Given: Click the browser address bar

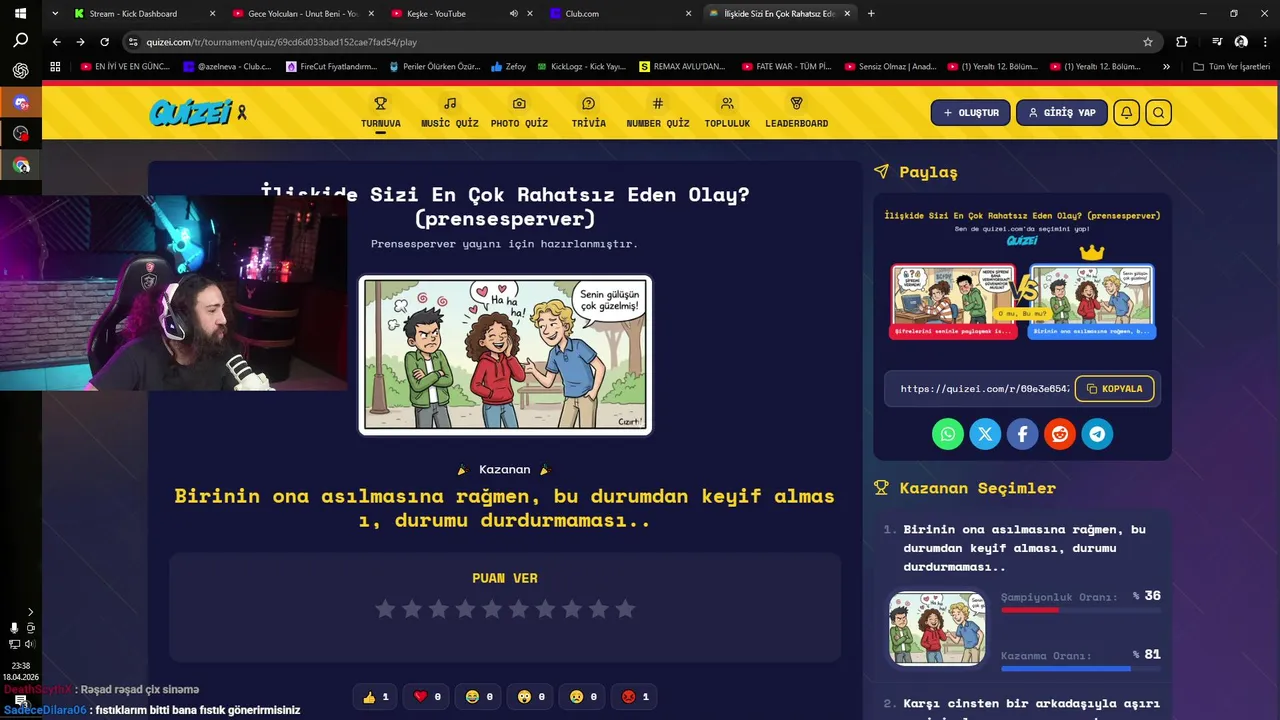Looking at the screenshot, I should tap(640, 42).
